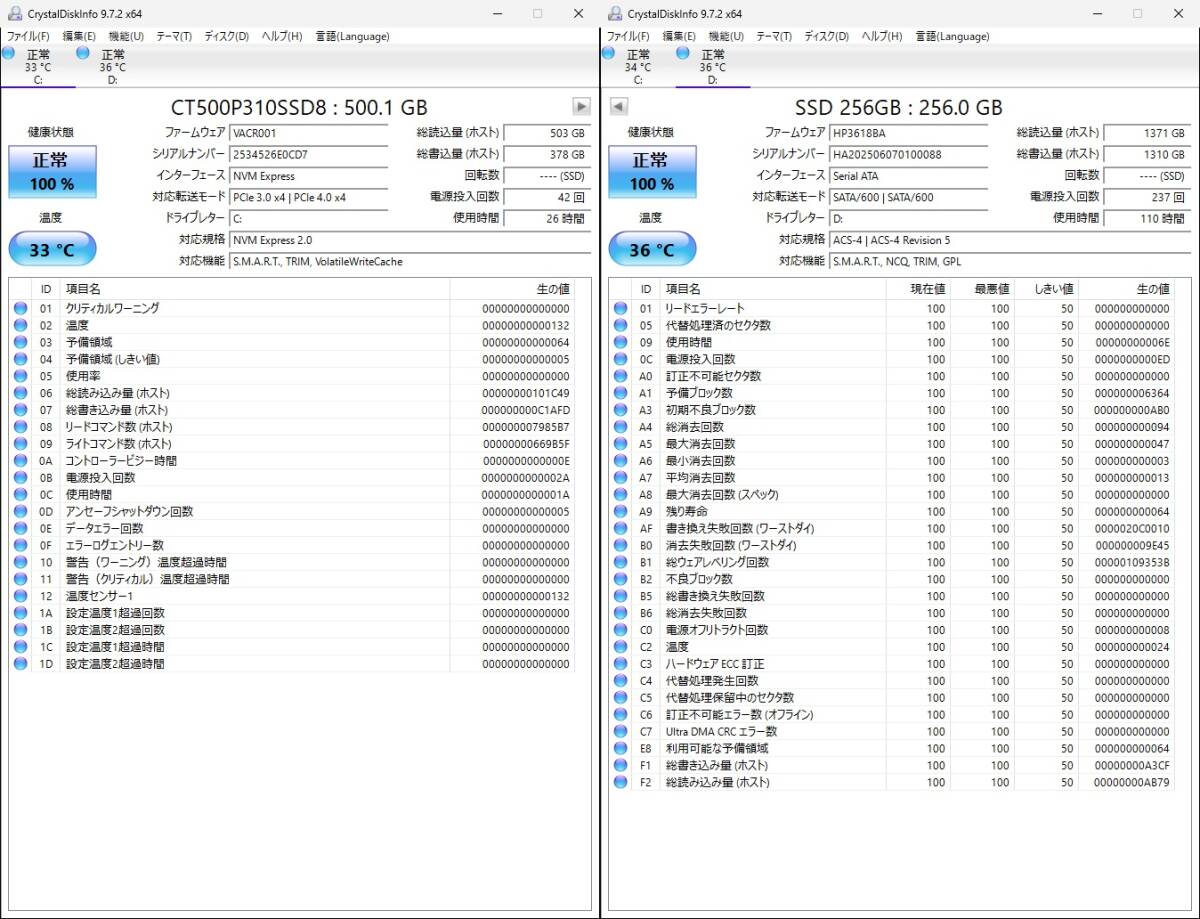Open ファイル(F) menu in the CT500P310SSD8 window
1200x919 pixels.
28,36
